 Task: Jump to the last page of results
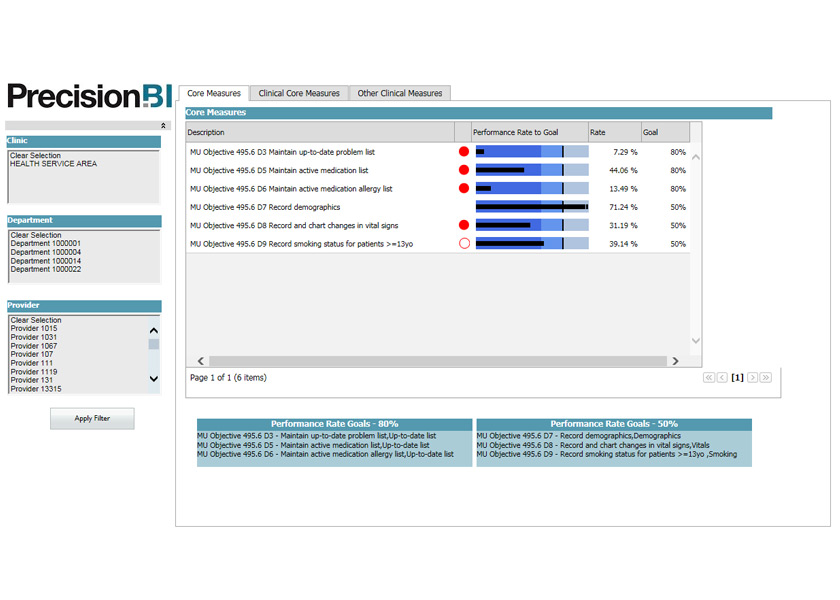766,378
